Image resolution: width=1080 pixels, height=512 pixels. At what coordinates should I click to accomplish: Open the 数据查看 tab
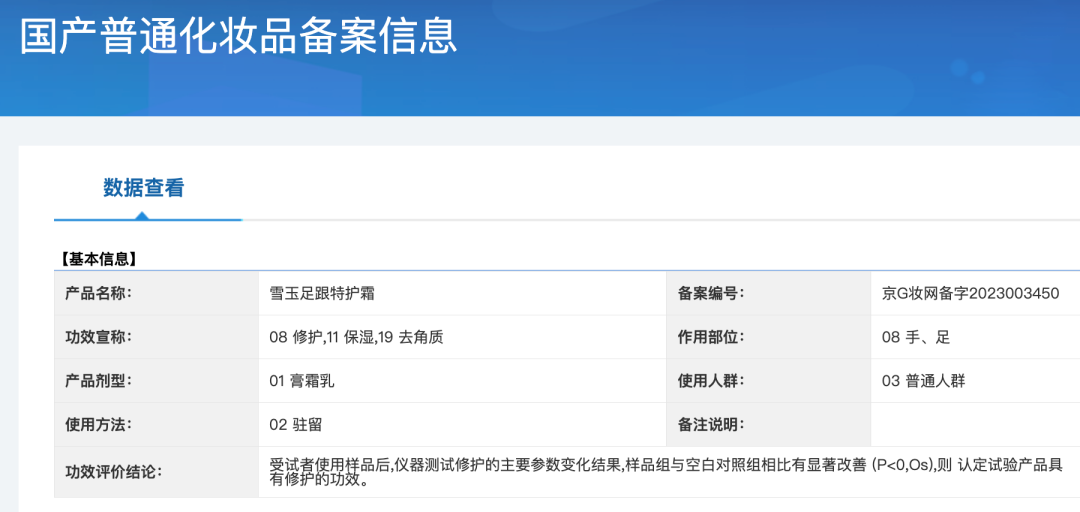click(x=144, y=187)
